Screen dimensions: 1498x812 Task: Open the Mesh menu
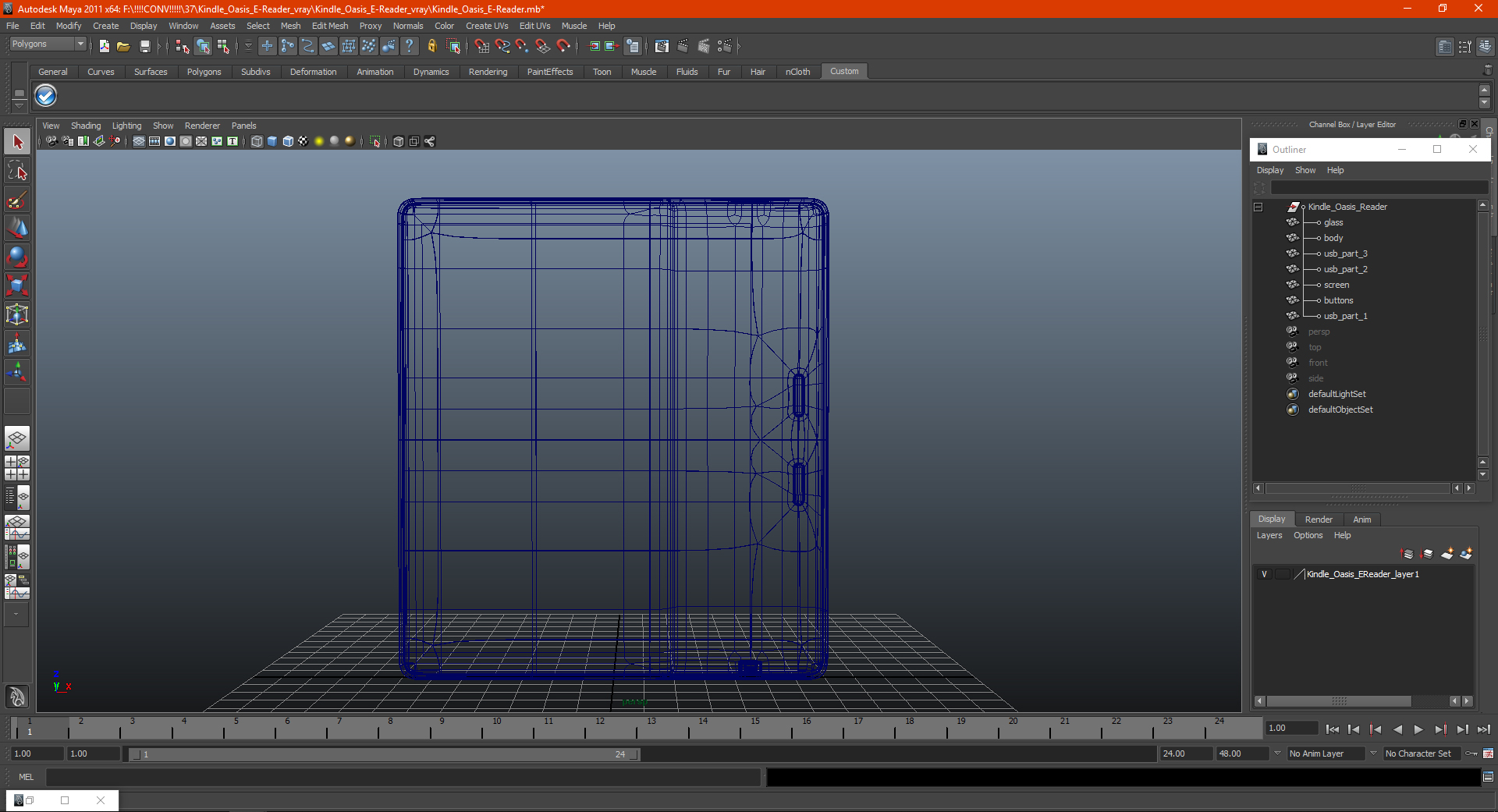point(290,26)
